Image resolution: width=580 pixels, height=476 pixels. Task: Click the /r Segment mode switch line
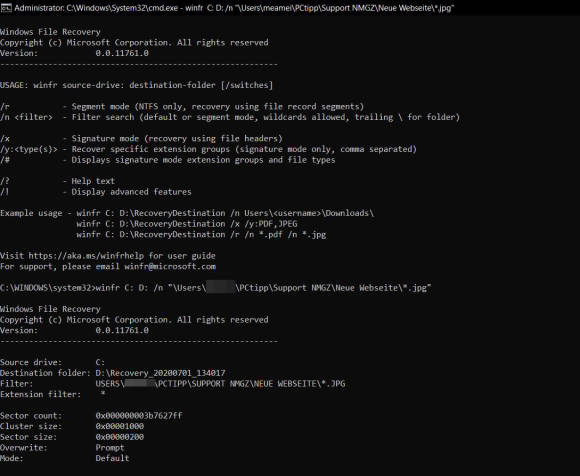[182, 107]
